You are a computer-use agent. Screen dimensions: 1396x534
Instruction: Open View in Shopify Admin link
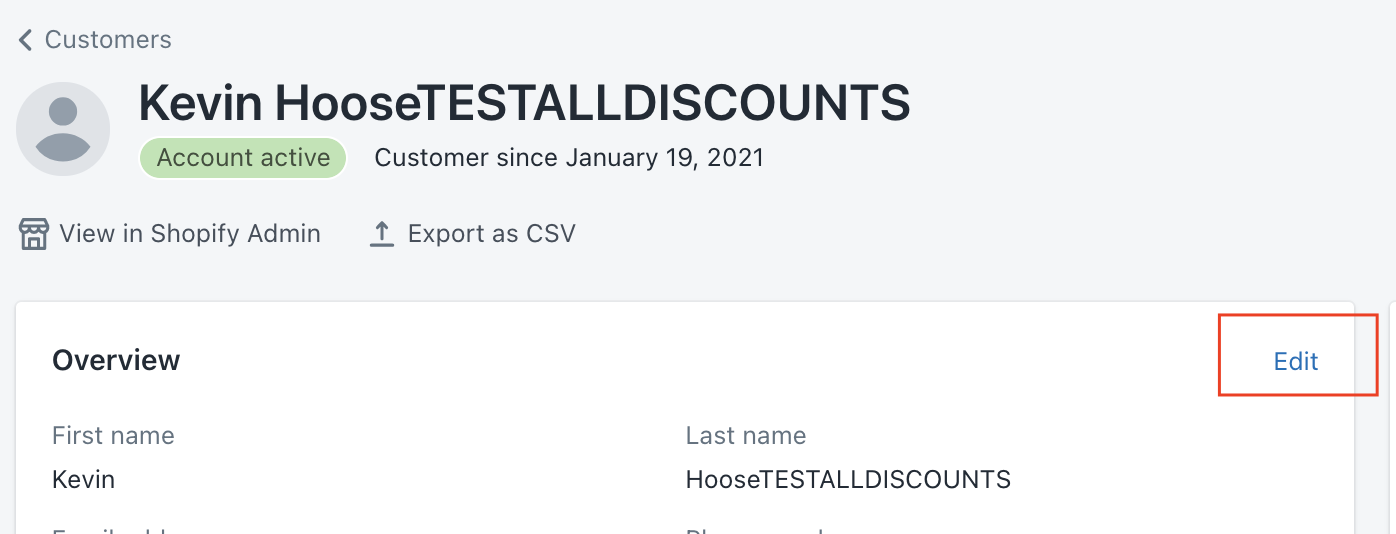(x=189, y=234)
